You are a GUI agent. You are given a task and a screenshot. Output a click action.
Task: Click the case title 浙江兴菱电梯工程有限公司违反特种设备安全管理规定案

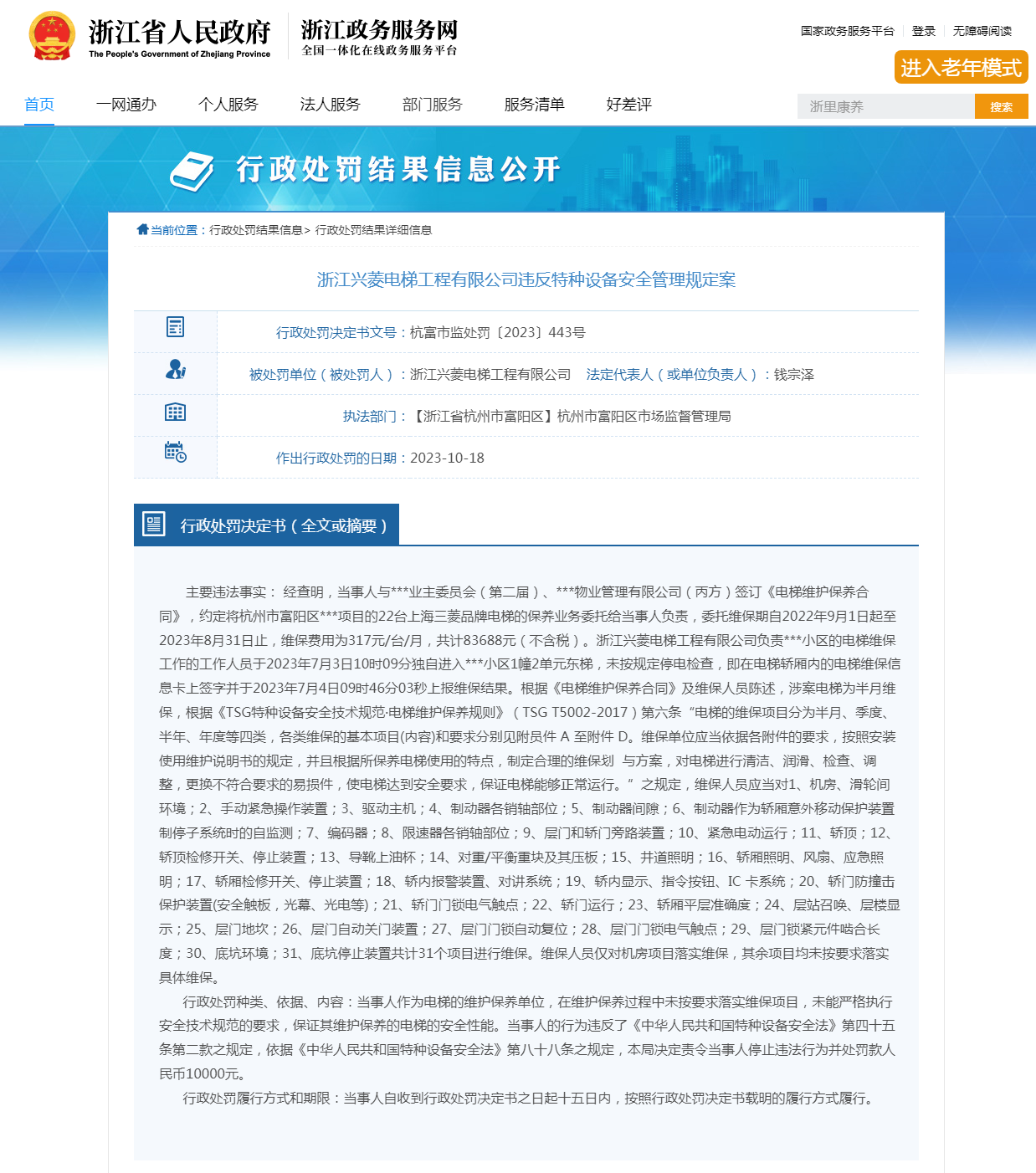[x=526, y=279]
